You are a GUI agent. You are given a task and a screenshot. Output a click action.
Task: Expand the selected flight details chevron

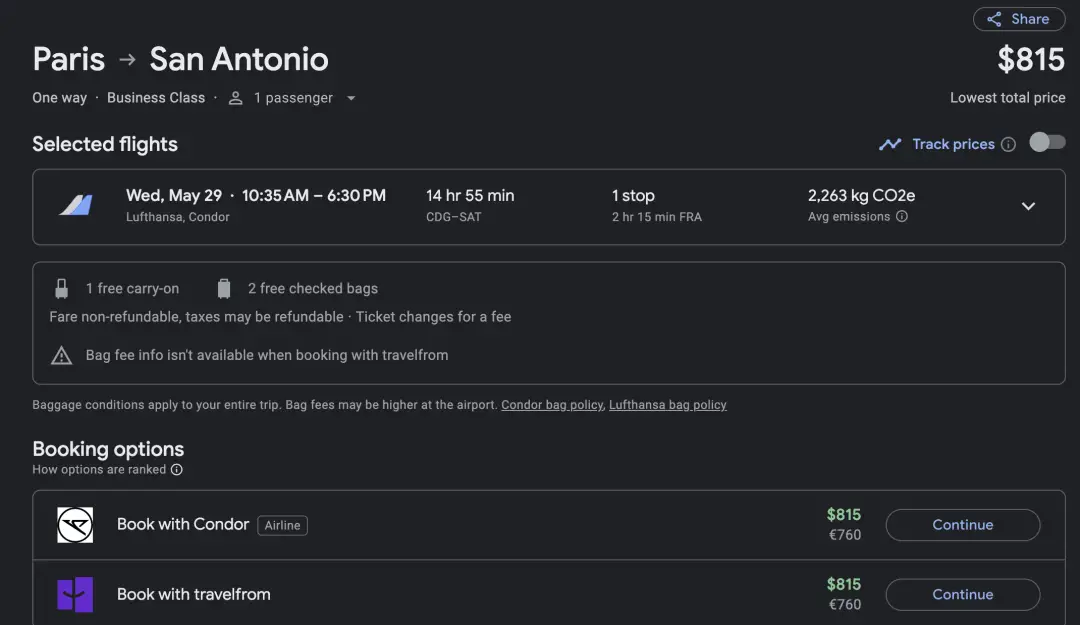[x=1028, y=206]
